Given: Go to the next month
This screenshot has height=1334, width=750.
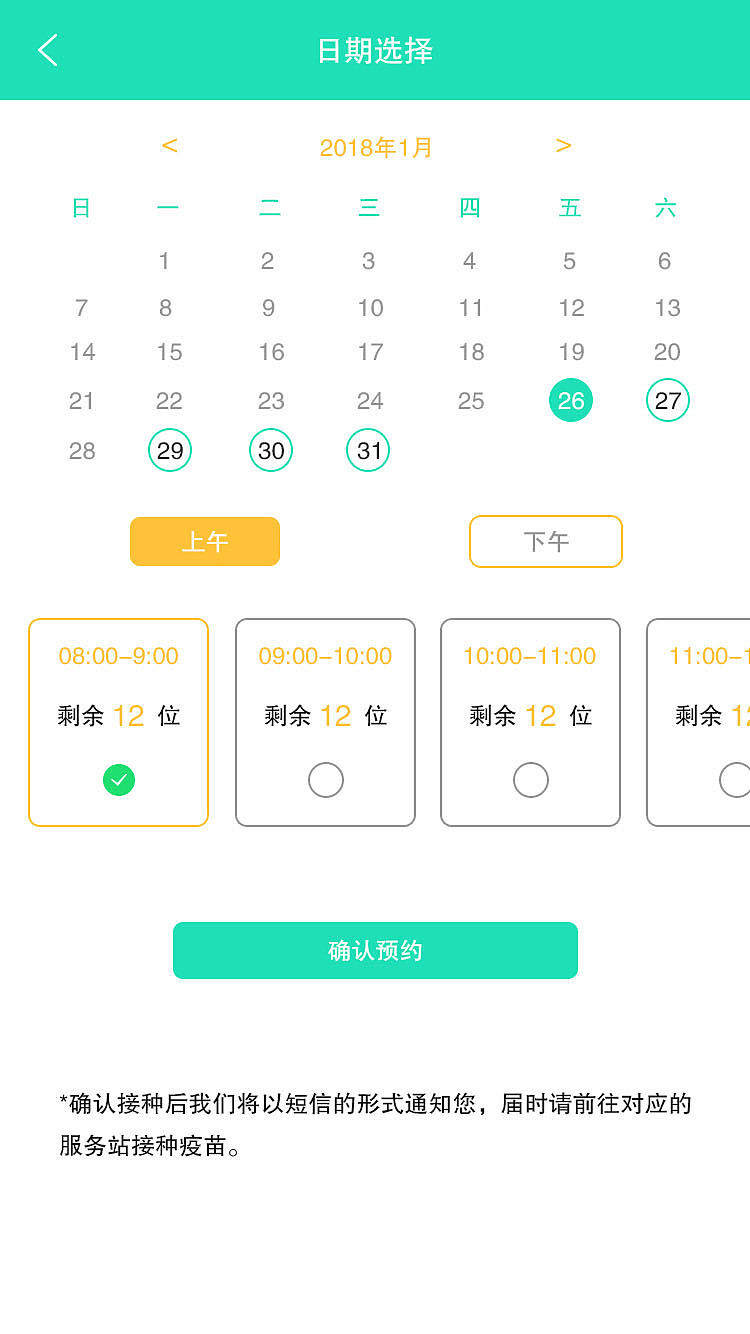Looking at the screenshot, I should [563, 146].
